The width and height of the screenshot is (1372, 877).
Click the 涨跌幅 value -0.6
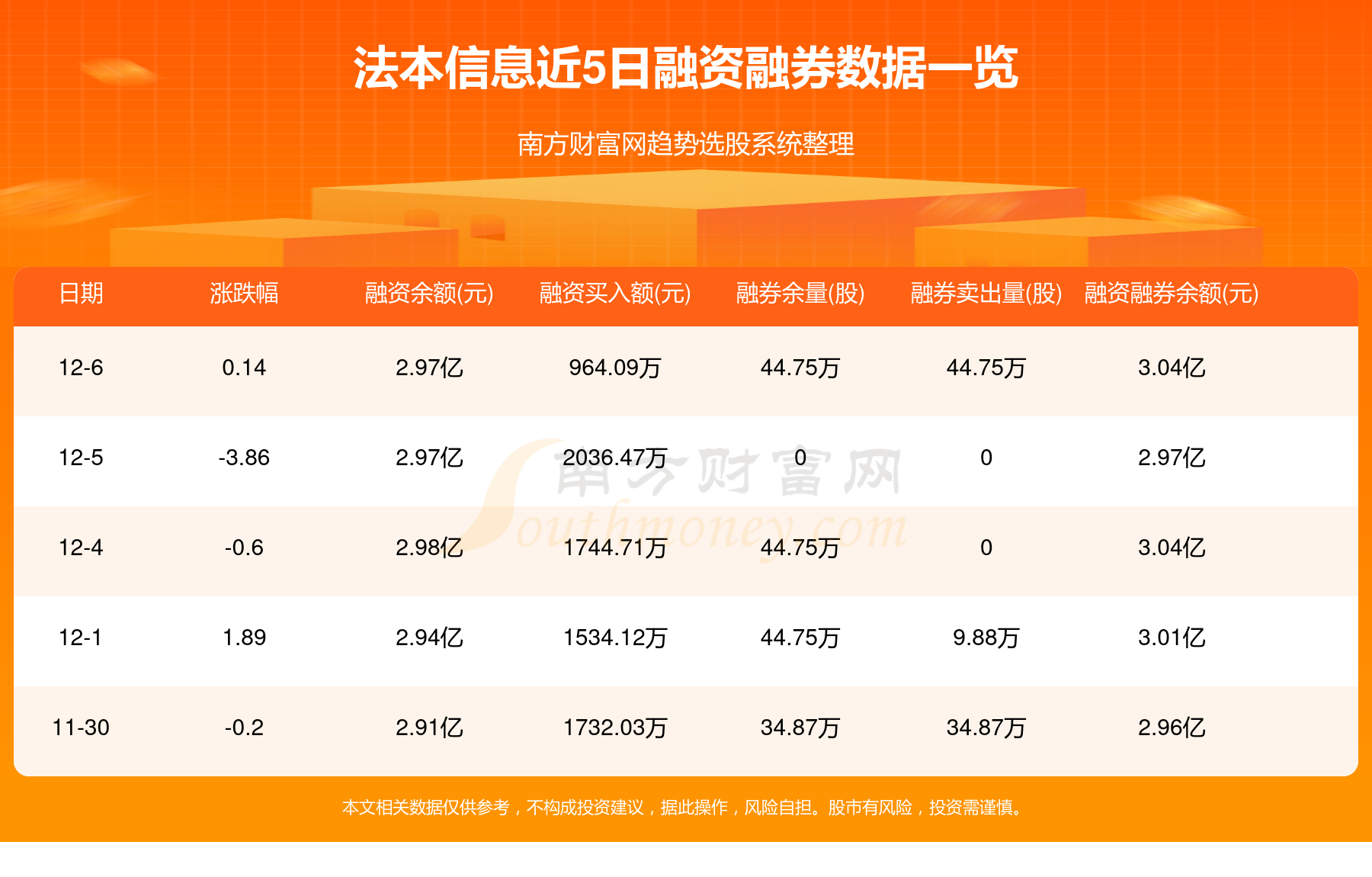tap(244, 548)
